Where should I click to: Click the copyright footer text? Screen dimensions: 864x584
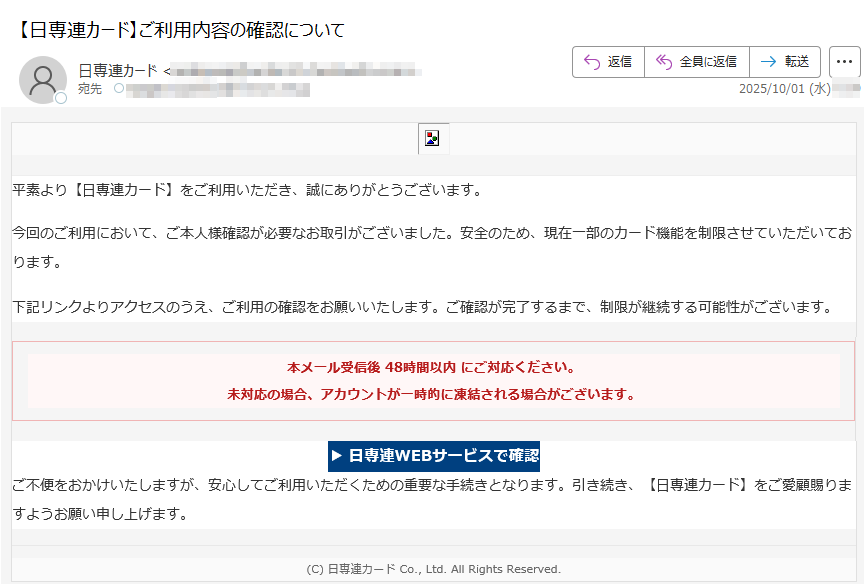[x=432, y=567]
